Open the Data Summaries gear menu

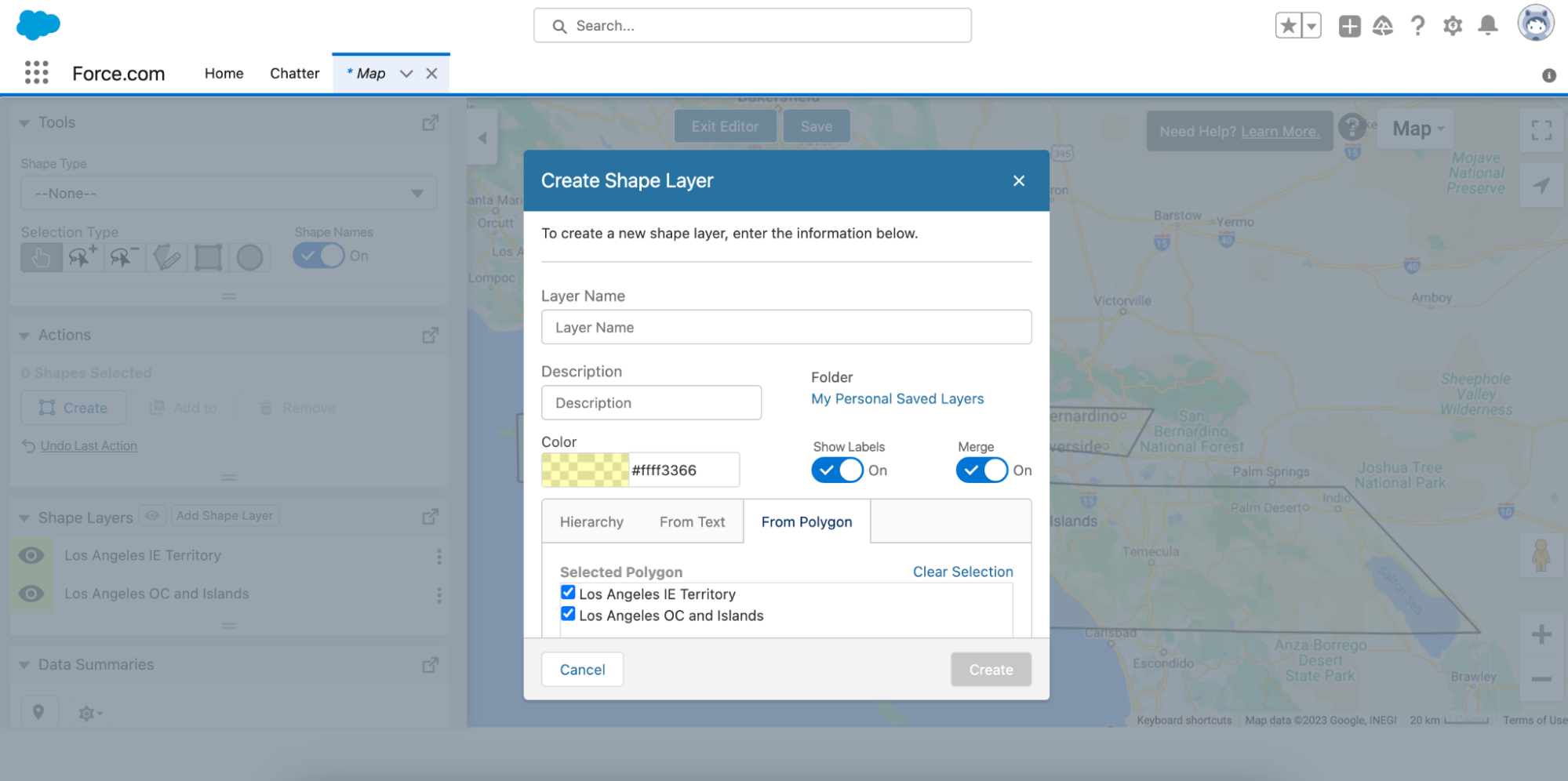click(x=89, y=713)
